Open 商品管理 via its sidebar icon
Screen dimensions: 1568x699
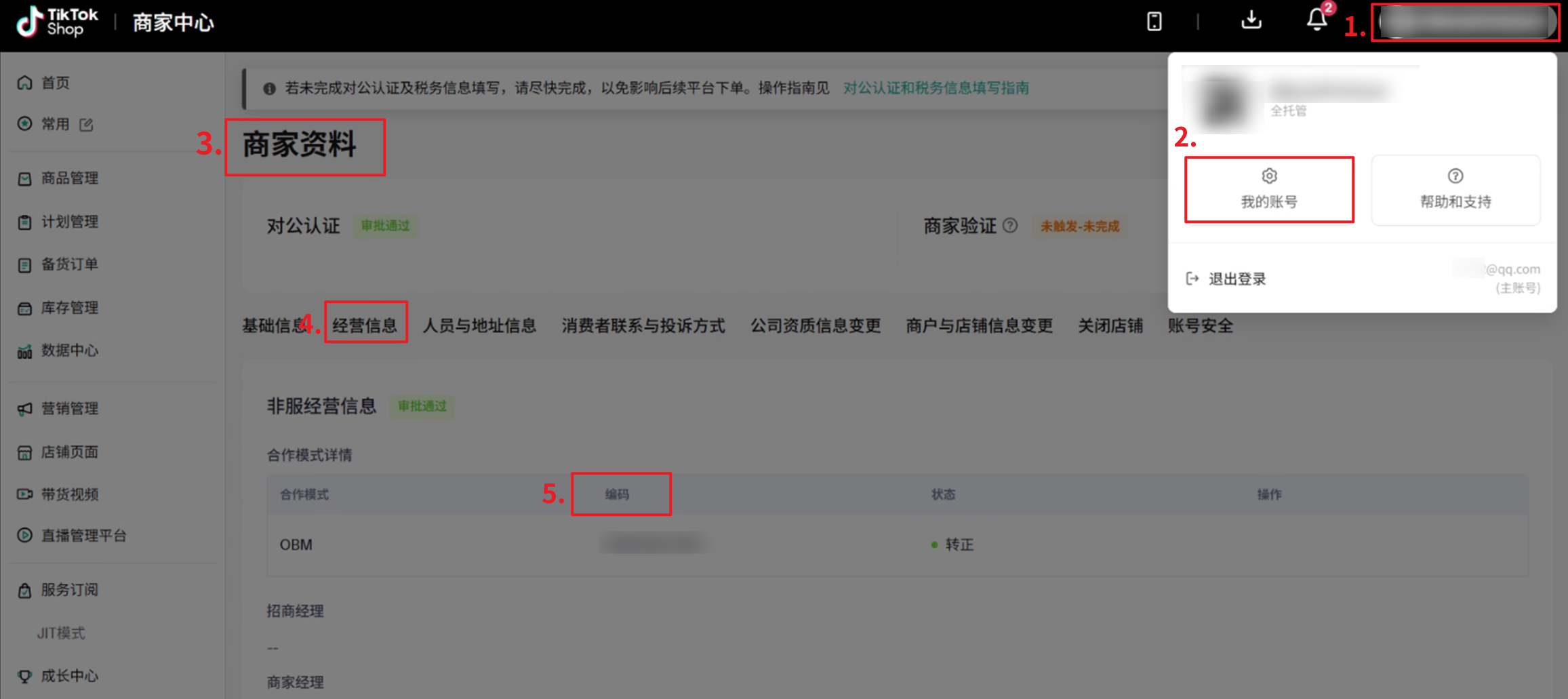click(x=25, y=178)
